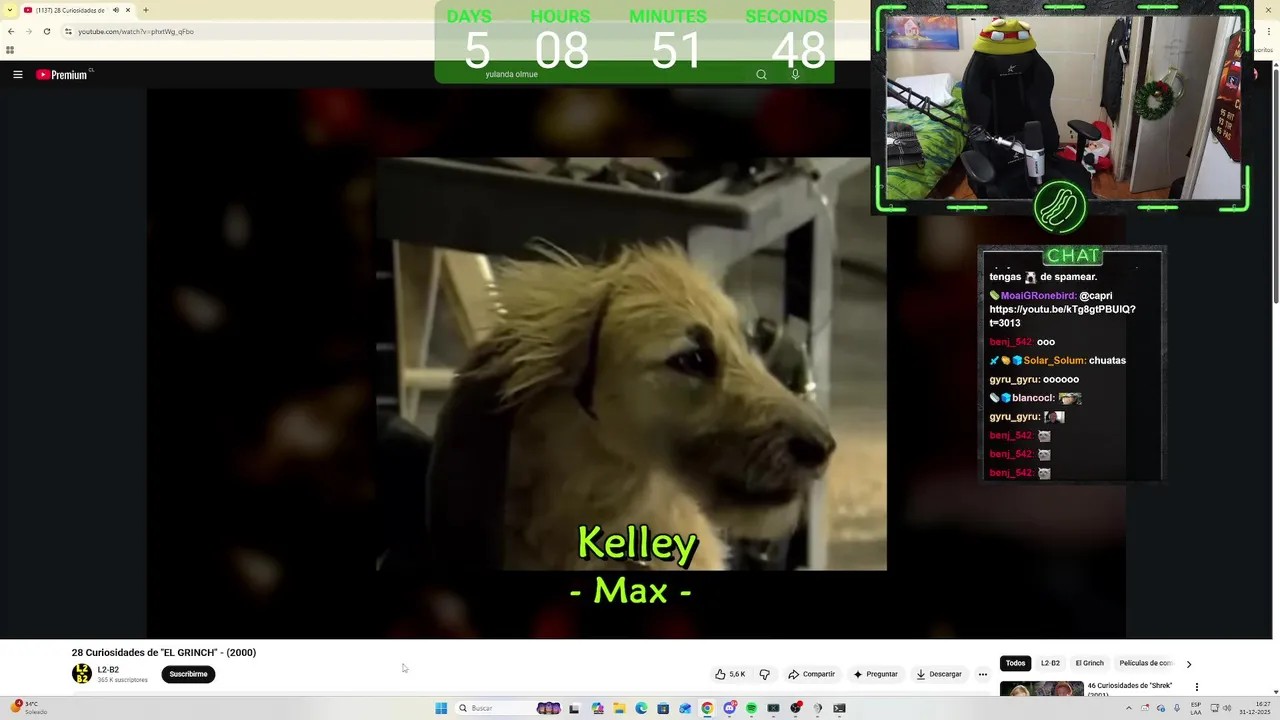
Task: Open the weather widget showing Soleado
Action: coord(29,708)
